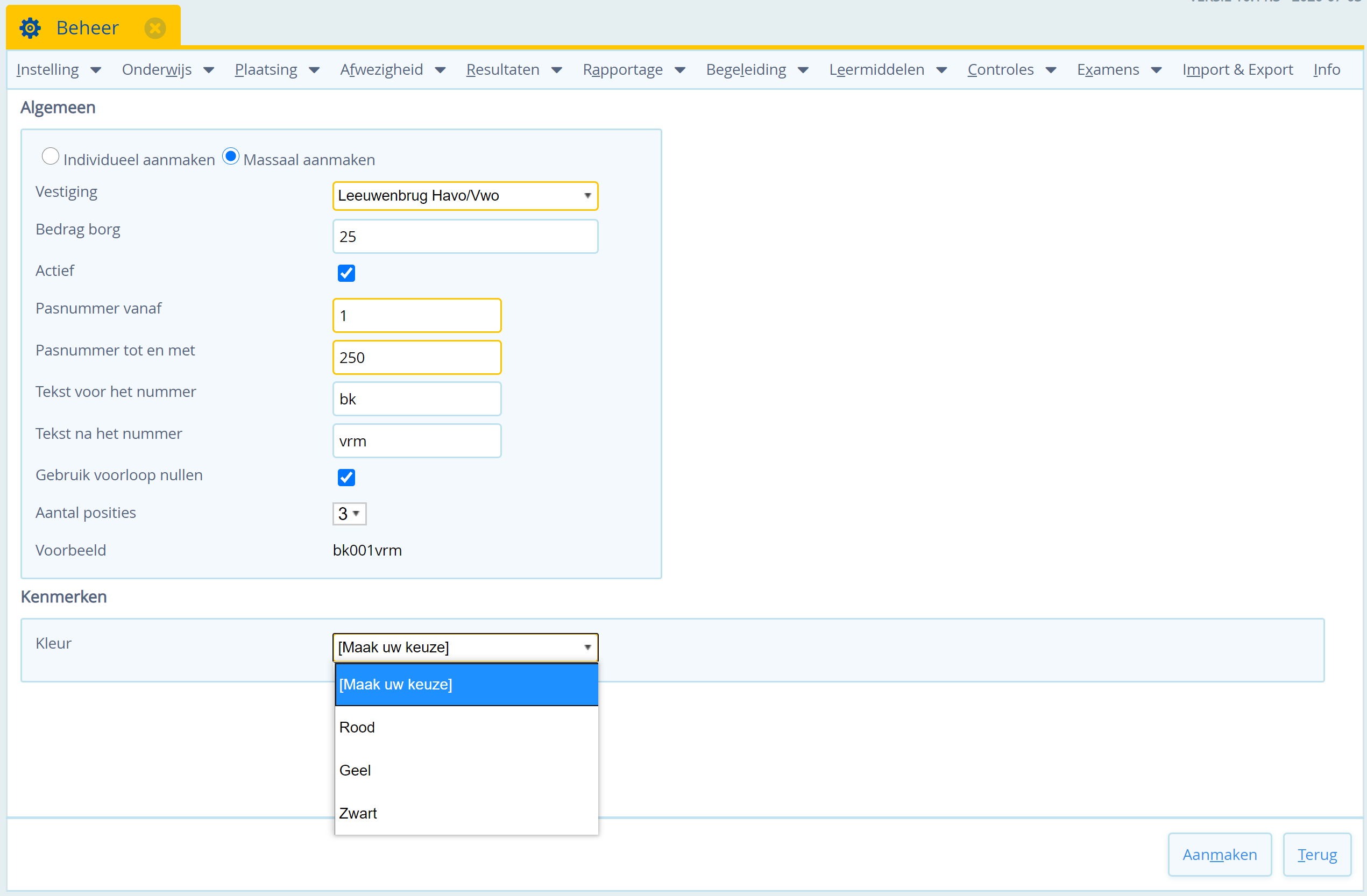Open the Resultaten menu
1367x896 pixels.
[x=514, y=69]
